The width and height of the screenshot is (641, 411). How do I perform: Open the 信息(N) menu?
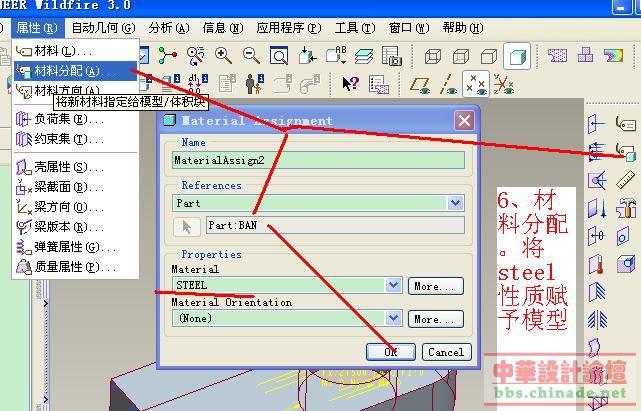pos(223,28)
